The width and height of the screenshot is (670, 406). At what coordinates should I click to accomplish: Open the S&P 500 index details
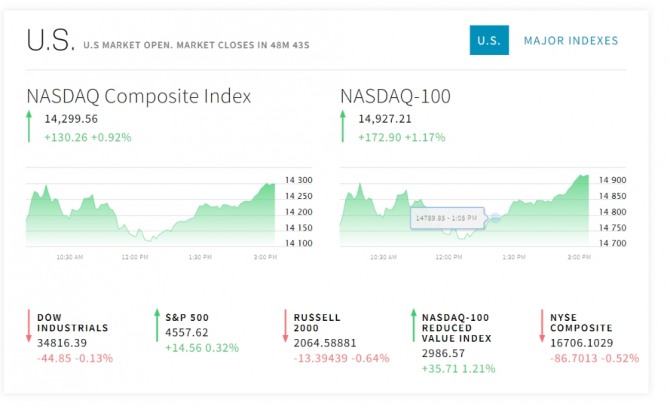coord(187,318)
